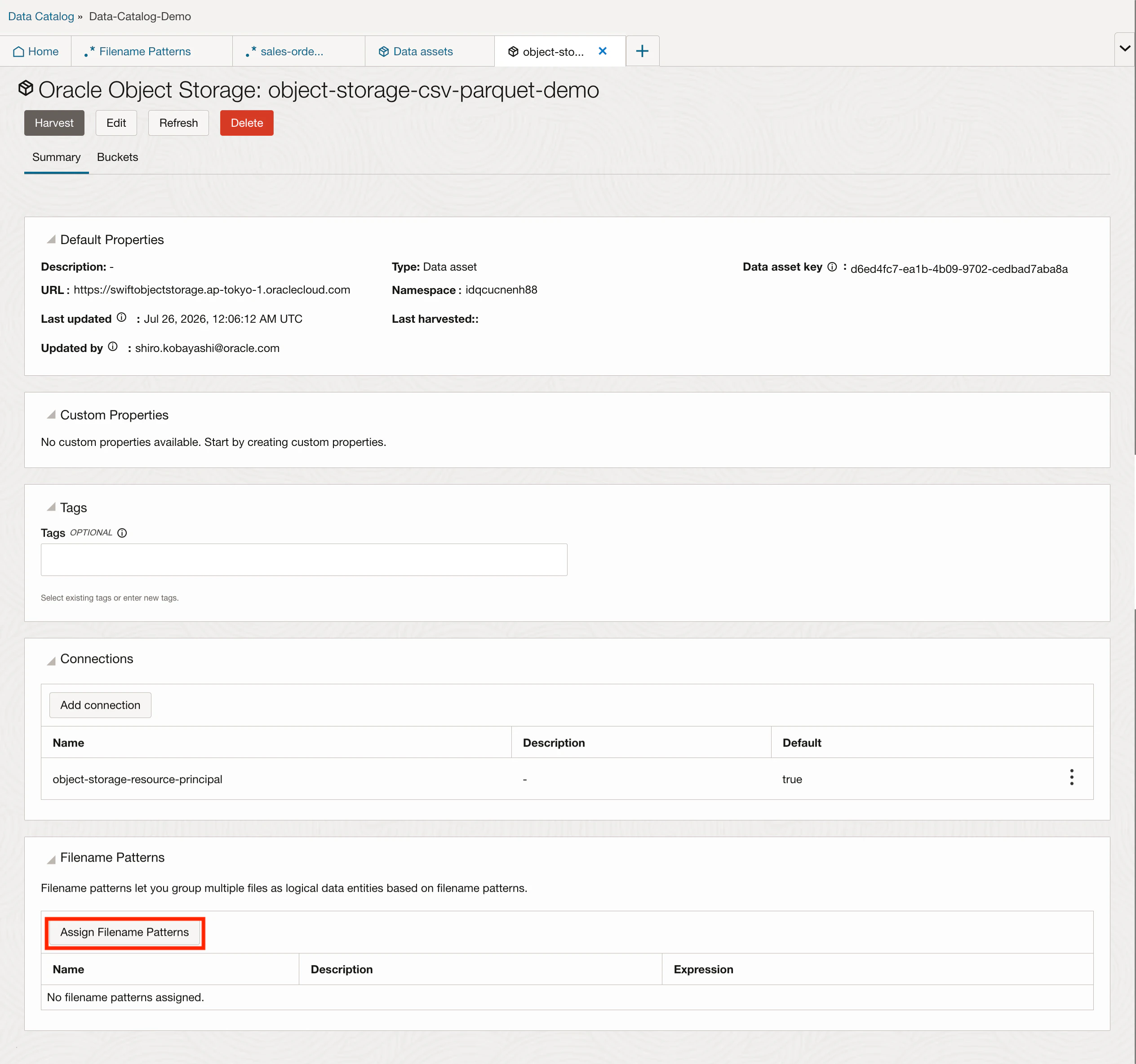Click the Filename Patterns tab pattern icon
1136x1064 pixels.
[x=90, y=51]
